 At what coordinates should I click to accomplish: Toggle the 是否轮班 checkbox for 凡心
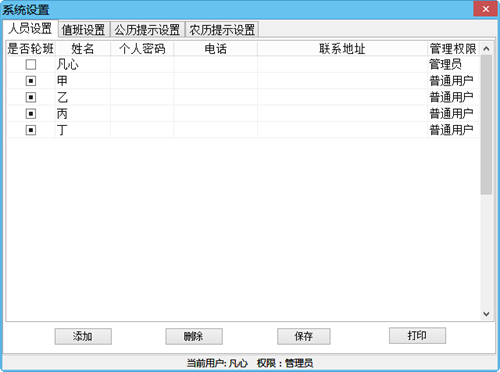(31, 64)
